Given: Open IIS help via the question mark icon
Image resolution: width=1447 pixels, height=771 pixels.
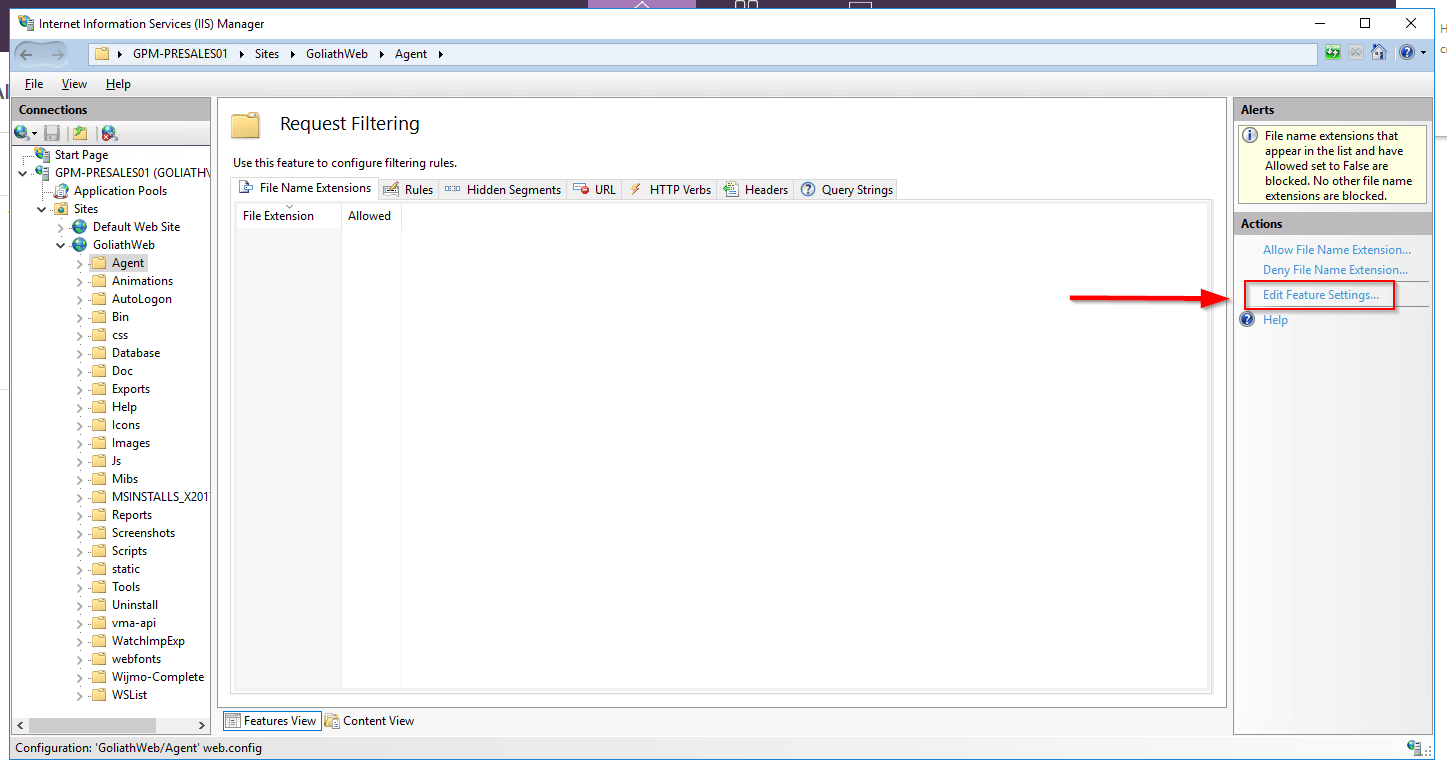Looking at the screenshot, I should click(x=1406, y=52).
